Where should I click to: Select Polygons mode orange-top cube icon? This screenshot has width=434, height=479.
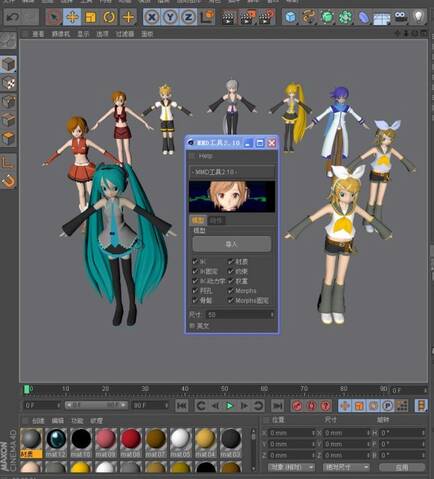pos(8,138)
